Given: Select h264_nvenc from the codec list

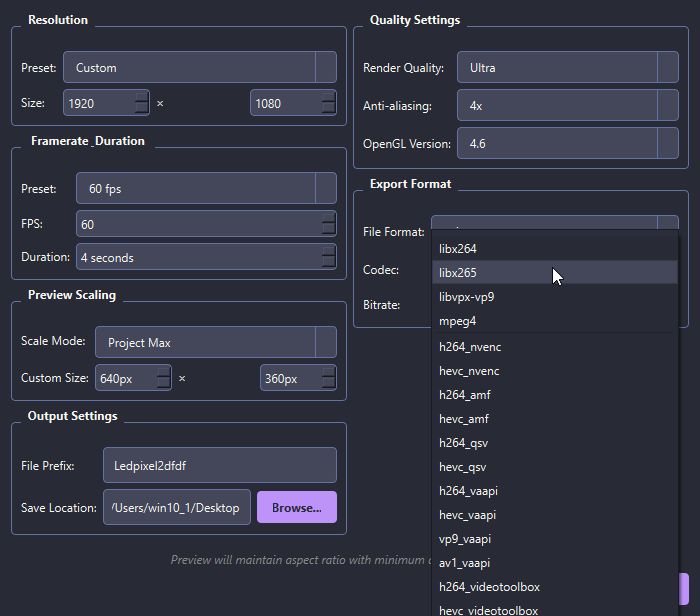Looking at the screenshot, I should tap(555, 347).
